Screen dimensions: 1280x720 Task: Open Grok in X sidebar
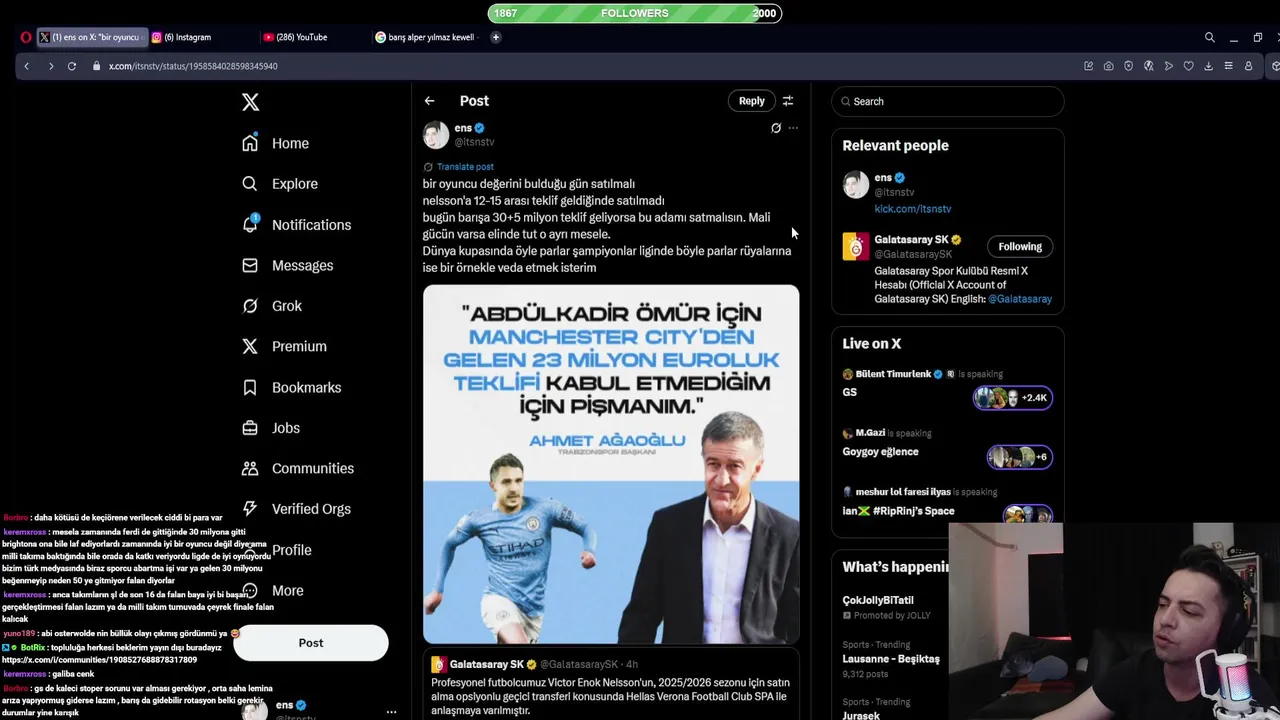click(272, 306)
